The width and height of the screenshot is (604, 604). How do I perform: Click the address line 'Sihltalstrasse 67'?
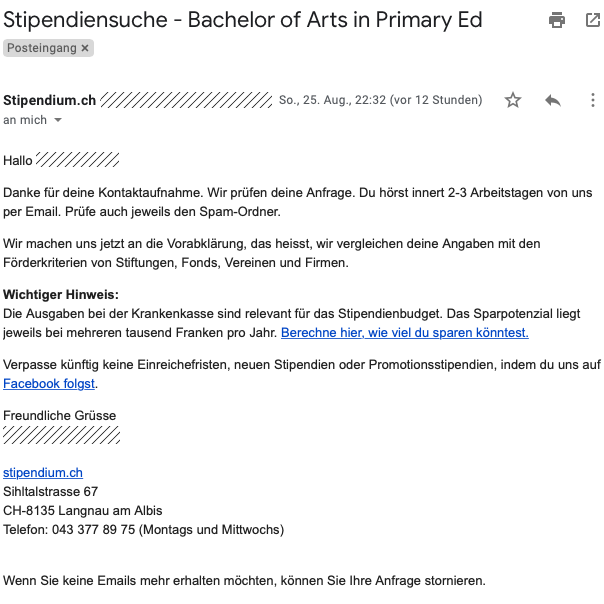tap(51, 491)
